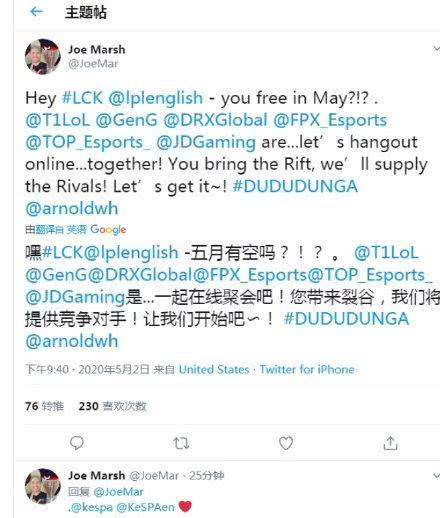Expand the reply tweet's options chevron
This screenshot has height=518, width=440.
(436, 476)
